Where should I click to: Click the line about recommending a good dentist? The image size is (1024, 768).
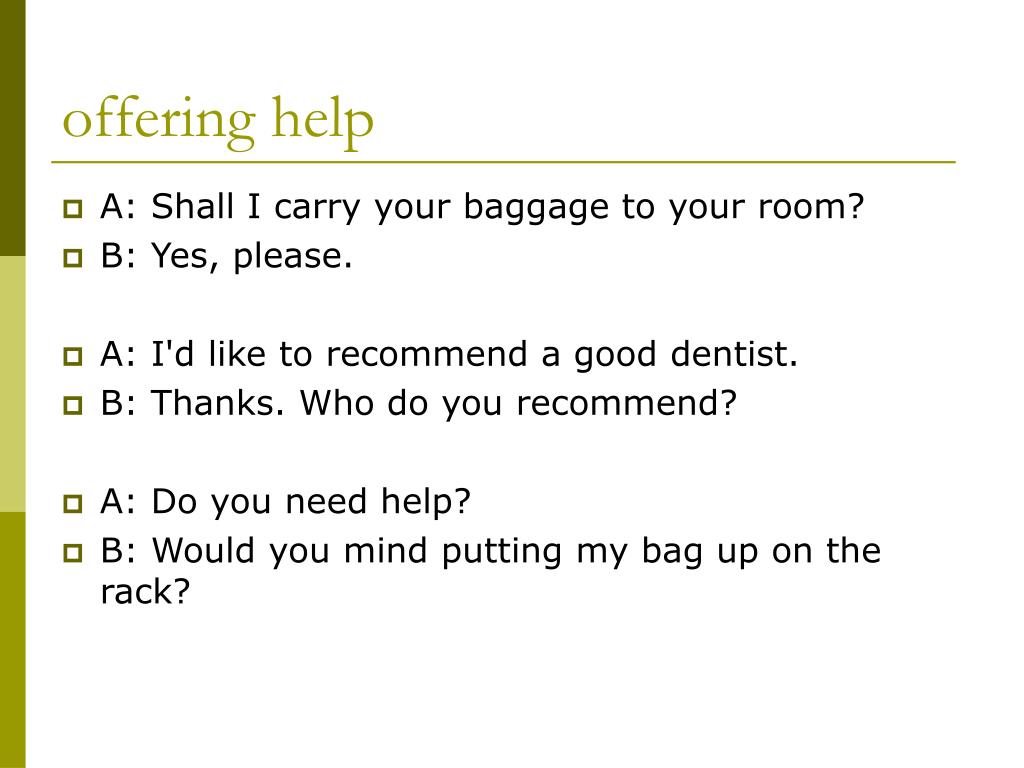coord(449,355)
